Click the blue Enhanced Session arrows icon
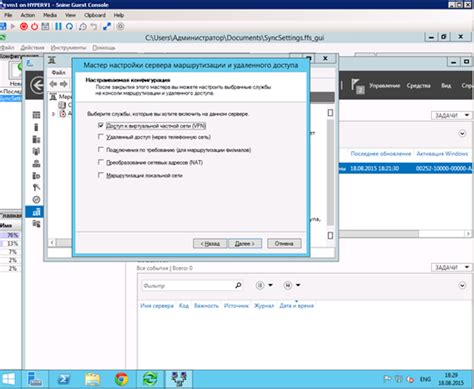Image resolution: width=474 pixels, height=389 pixels. (107, 26)
